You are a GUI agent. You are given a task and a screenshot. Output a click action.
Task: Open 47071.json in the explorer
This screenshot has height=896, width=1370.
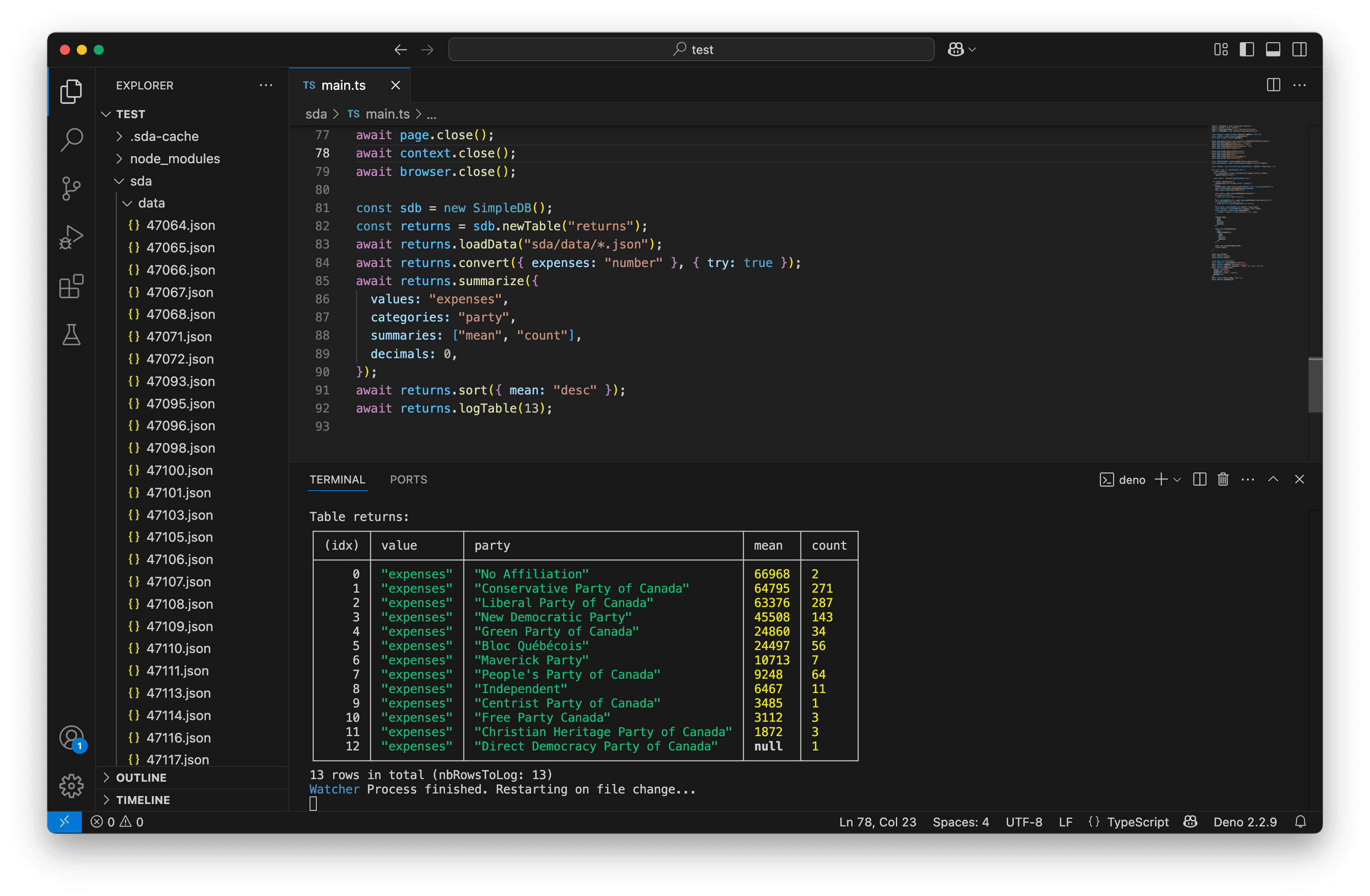[x=179, y=336]
